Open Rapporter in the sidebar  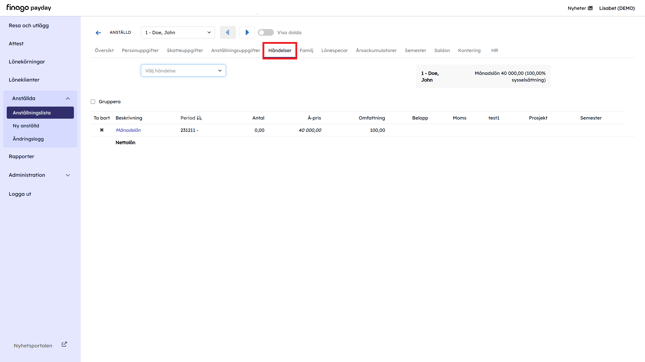tap(21, 157)
